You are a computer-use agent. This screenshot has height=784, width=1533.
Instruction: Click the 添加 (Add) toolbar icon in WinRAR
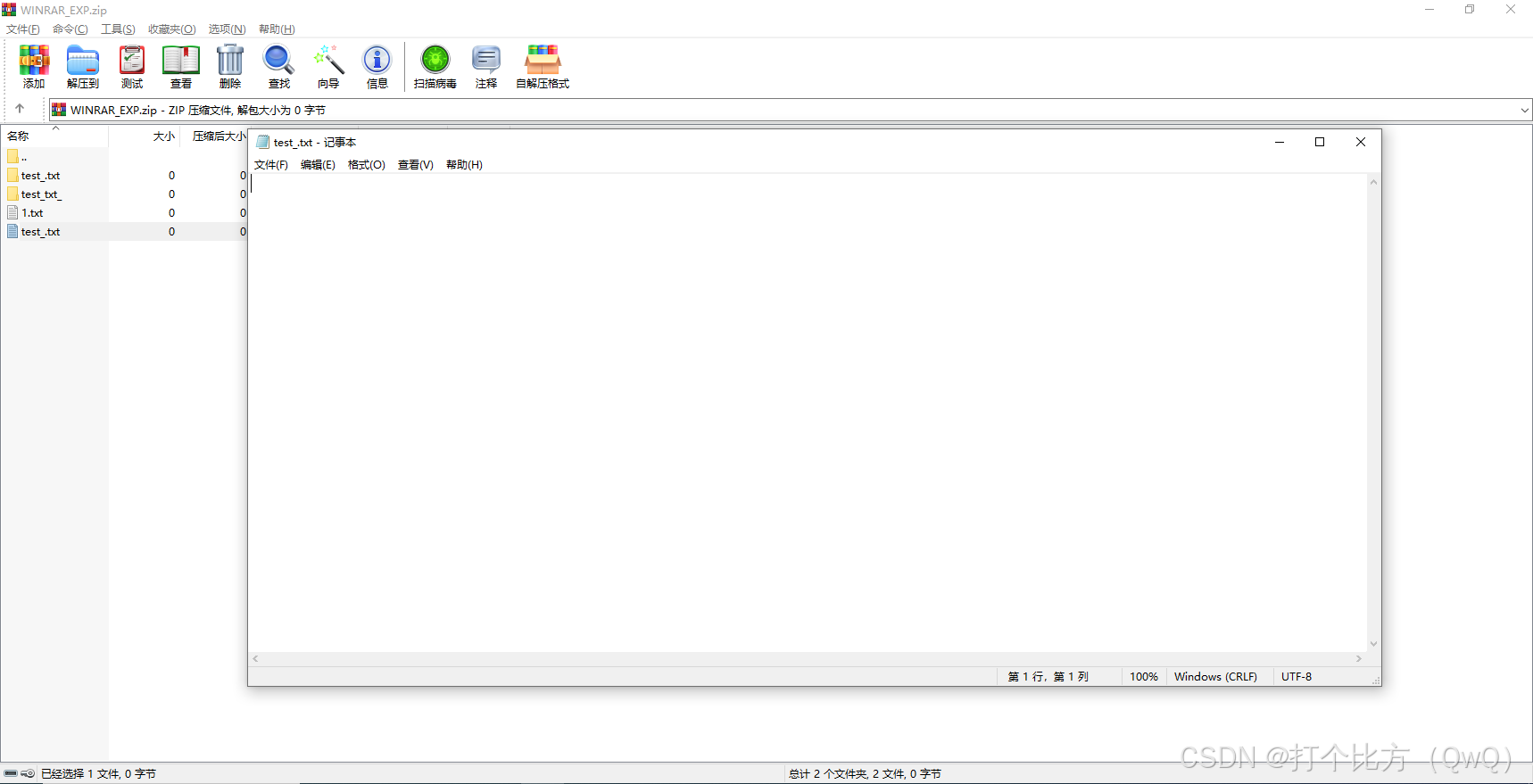(x=34, y=67)
